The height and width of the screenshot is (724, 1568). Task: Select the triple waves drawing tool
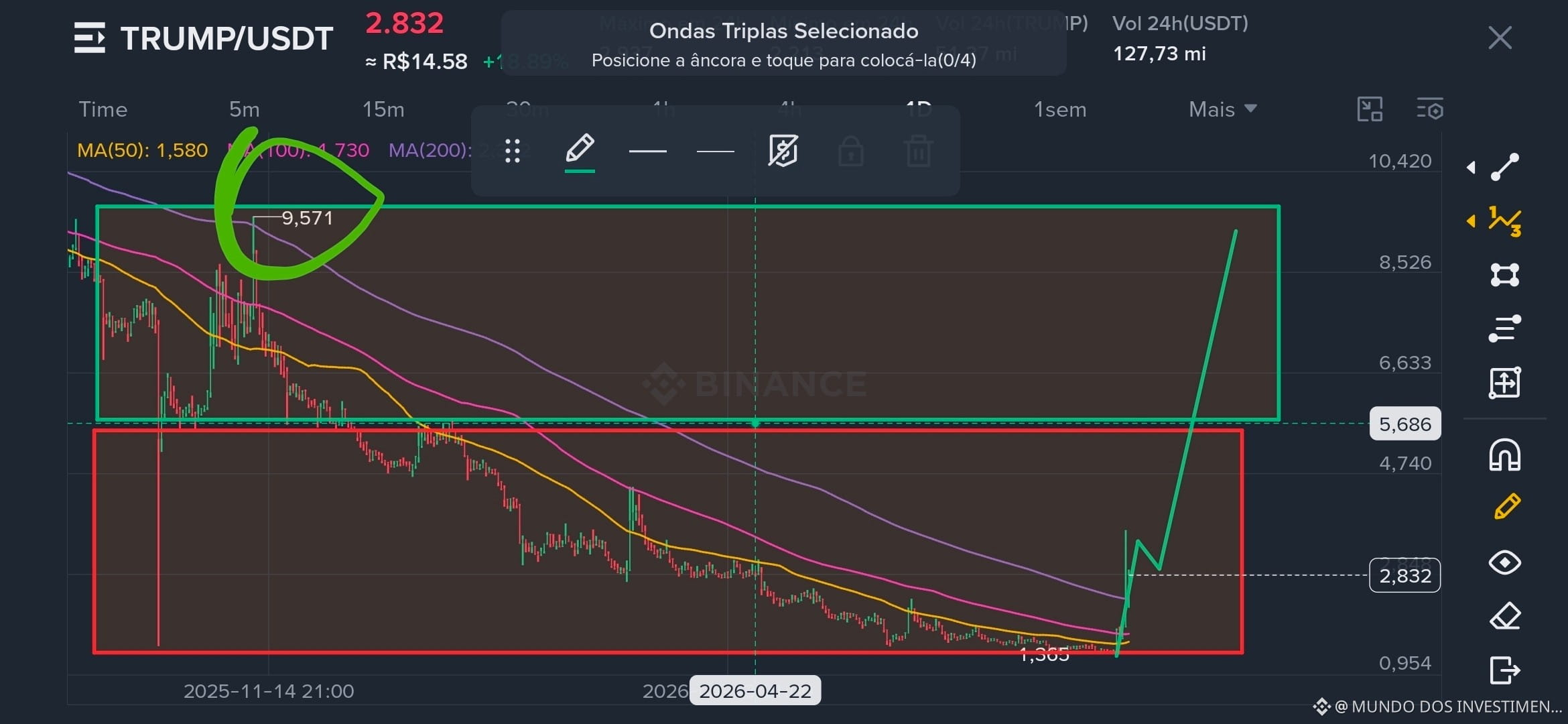(1505, 221)
